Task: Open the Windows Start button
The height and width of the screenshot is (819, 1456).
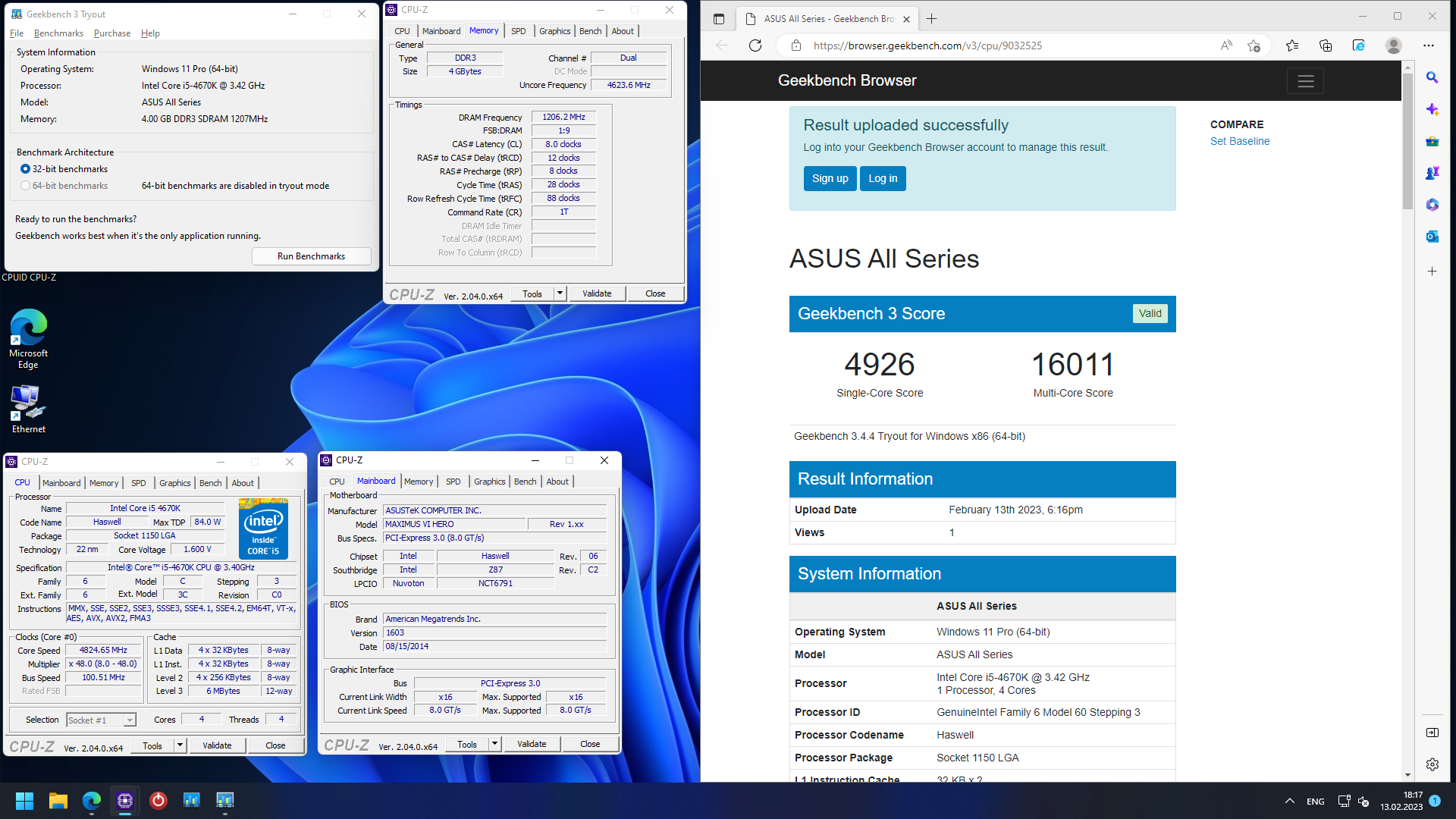Action: click(x=24, y=800)
